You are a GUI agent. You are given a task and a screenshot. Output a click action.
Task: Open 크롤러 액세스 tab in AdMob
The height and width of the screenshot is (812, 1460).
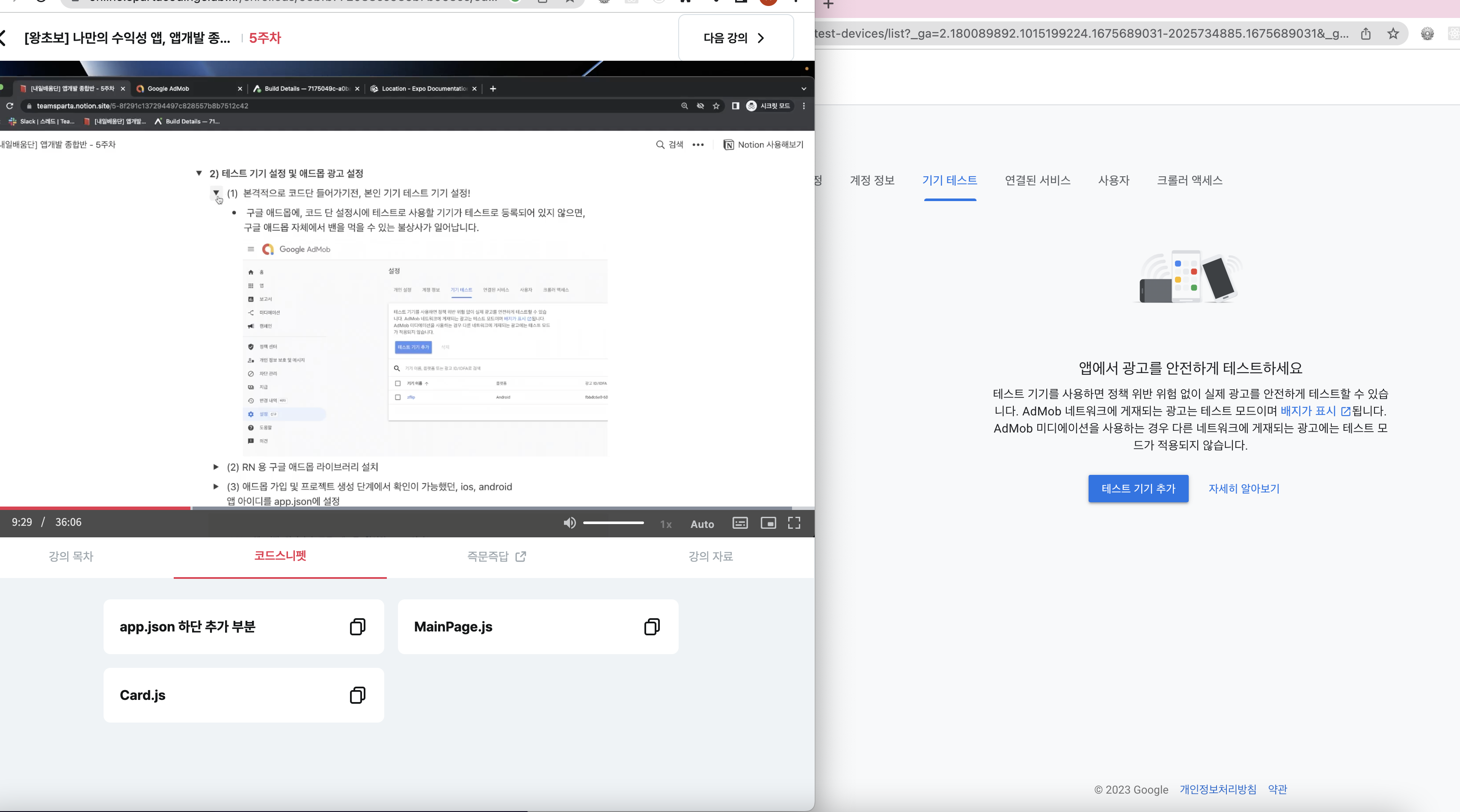[x=1190, y=180]
